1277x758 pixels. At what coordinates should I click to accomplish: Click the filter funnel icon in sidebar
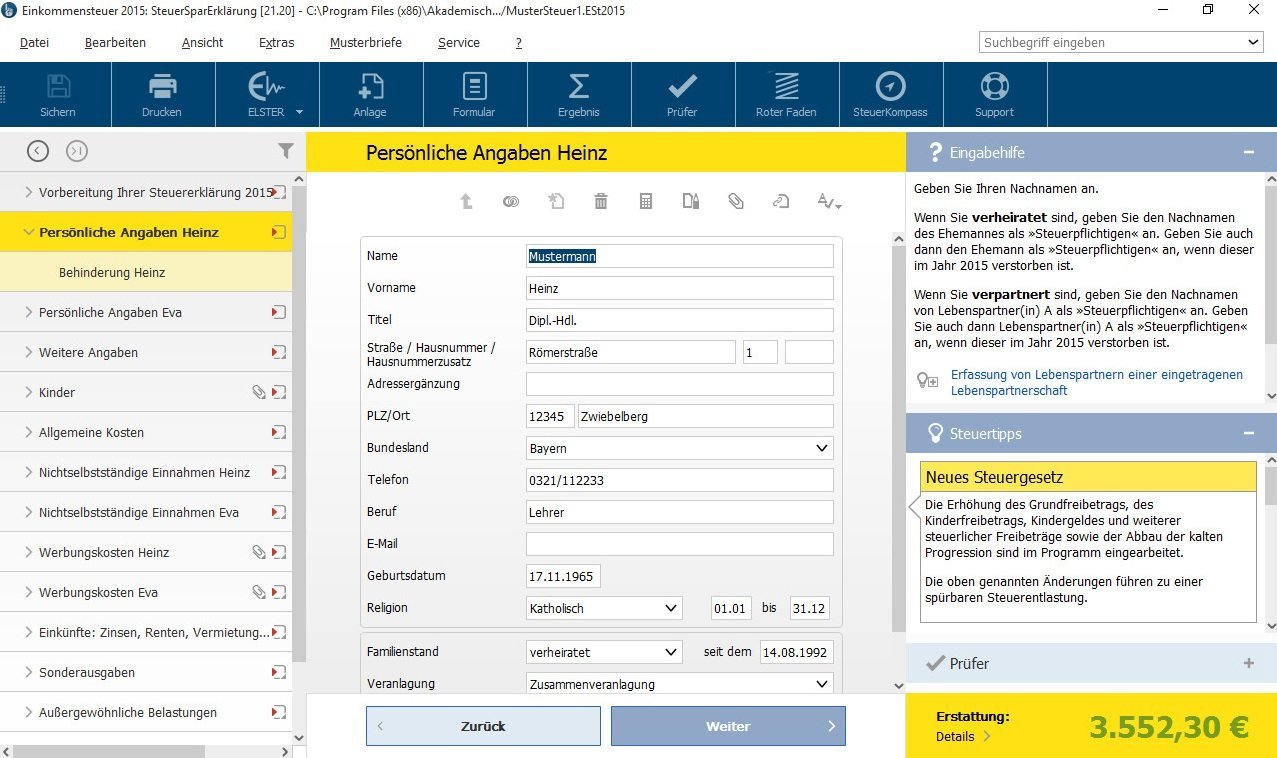click(x=286, y=151)
